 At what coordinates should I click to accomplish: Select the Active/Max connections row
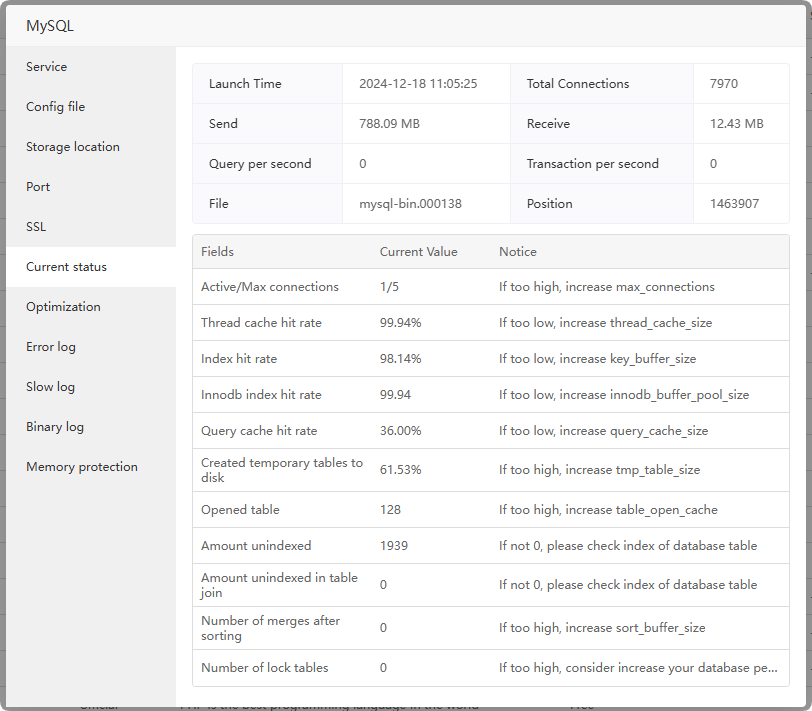coord(270,287)
